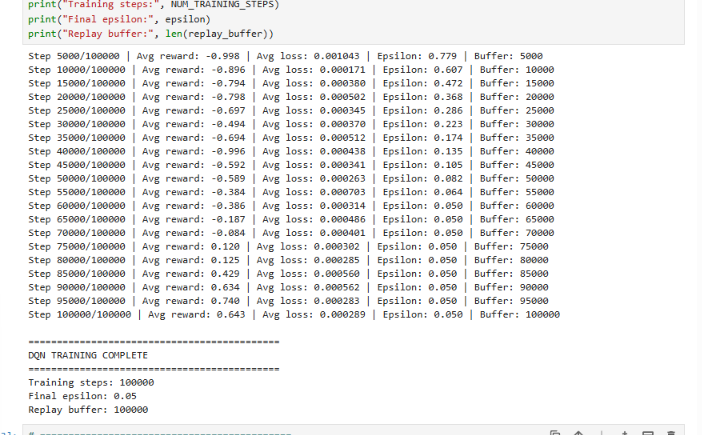This screenshot has width=702, height=435.
Task: Click "Step 35000/100000" in the output
Action: [77, 138]
